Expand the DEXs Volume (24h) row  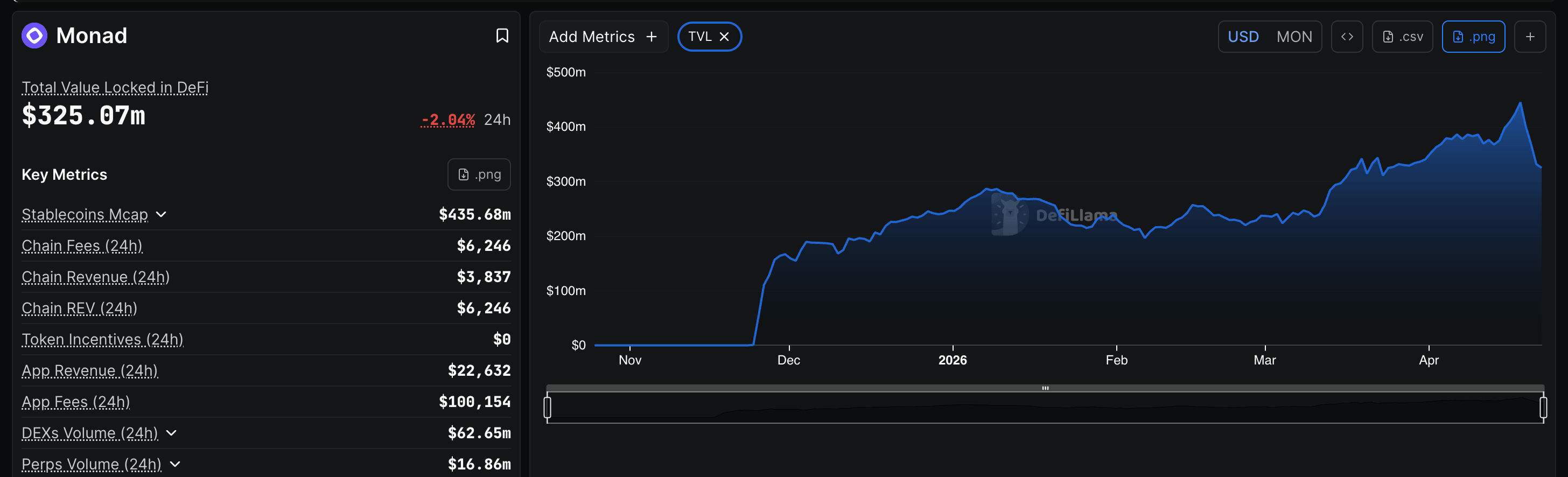click(x=172, y=433)
